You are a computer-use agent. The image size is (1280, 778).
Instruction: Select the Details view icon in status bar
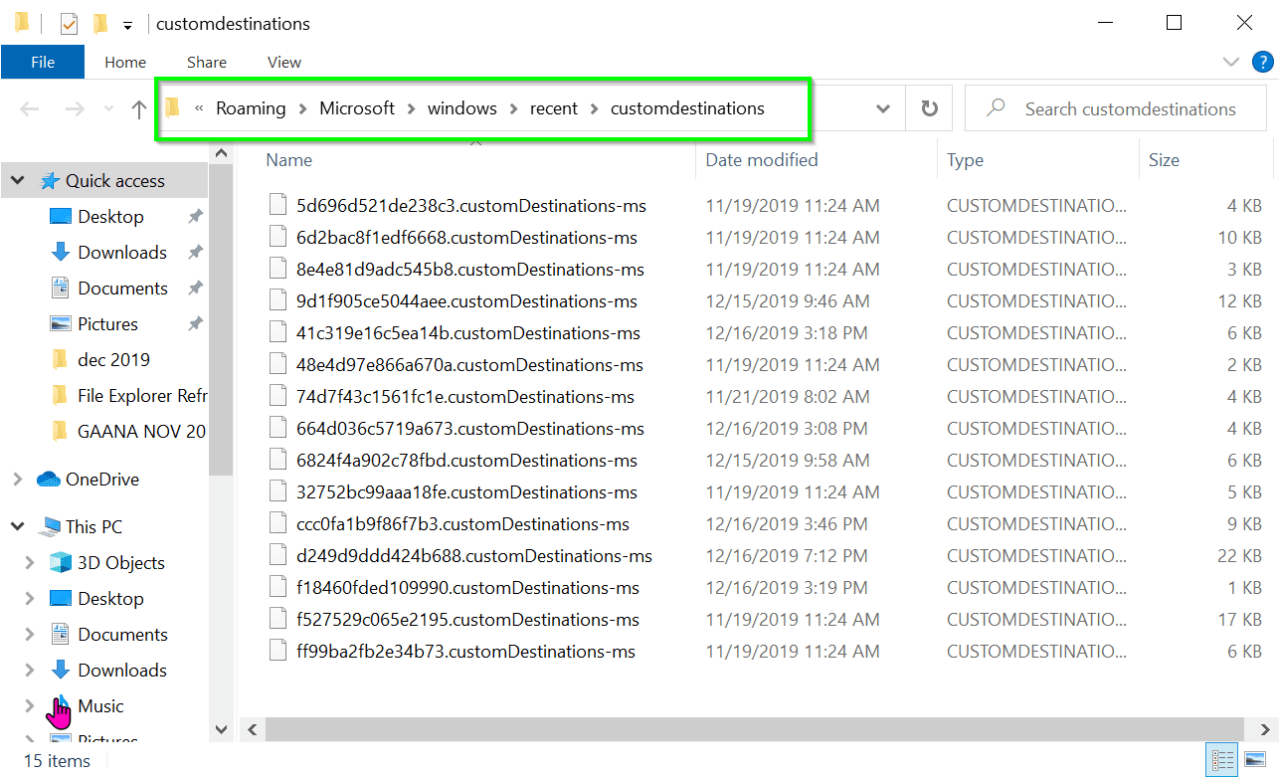(1222, 760)
